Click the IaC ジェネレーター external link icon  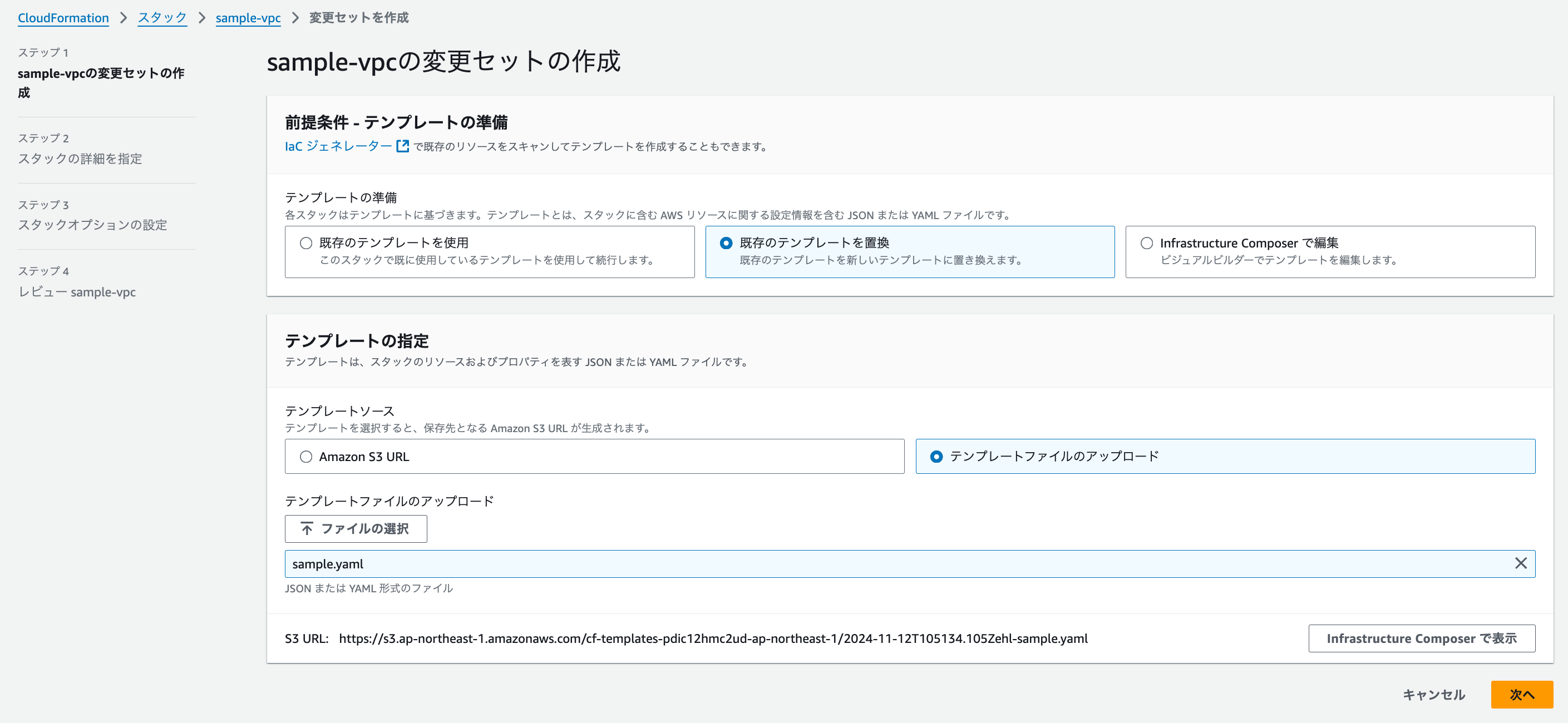pos(402,146)
